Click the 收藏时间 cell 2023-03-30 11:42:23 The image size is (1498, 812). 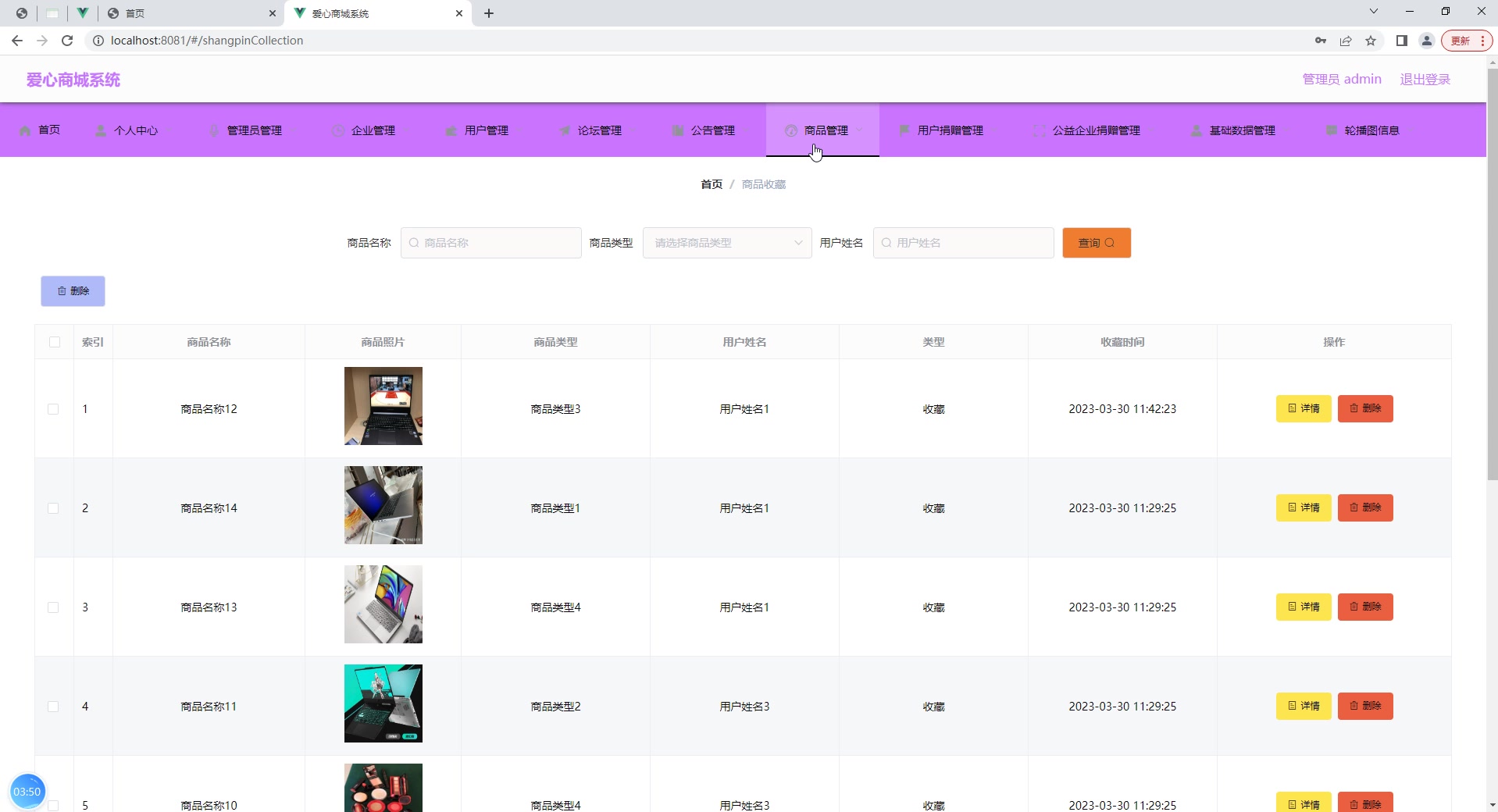pos(1122,409)
